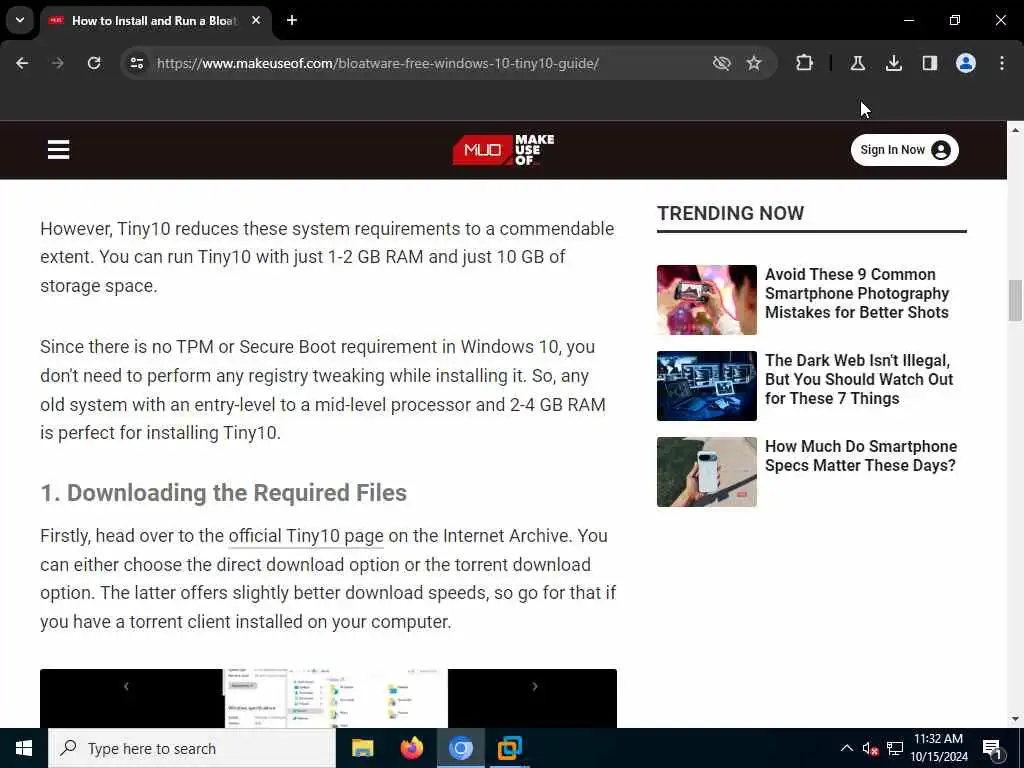The width and height of the screenshot is (1024, 768).
Task: Reload the current page
Action: [x=94, y=63]
